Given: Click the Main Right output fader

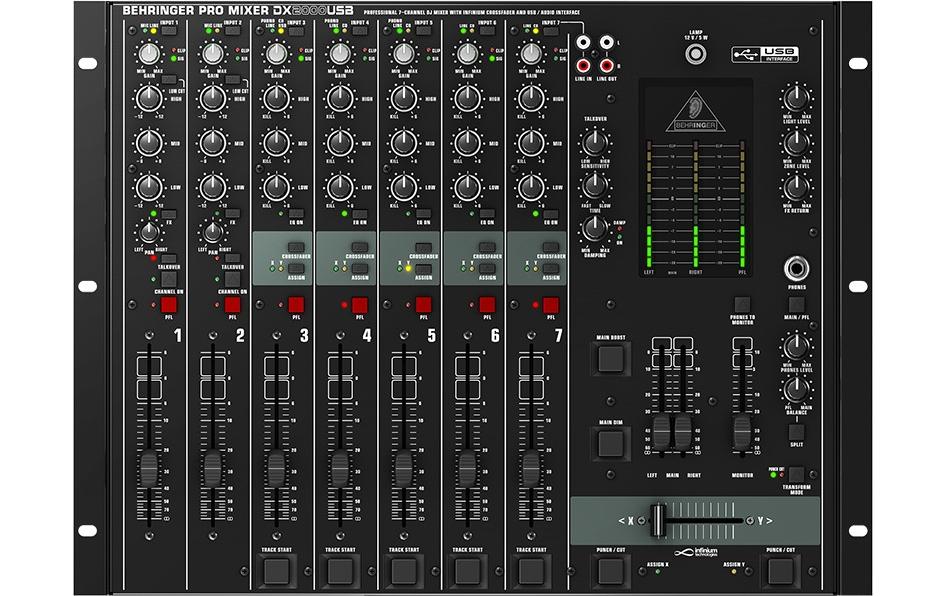Looking at the screenshot, I should coord(683,432).
